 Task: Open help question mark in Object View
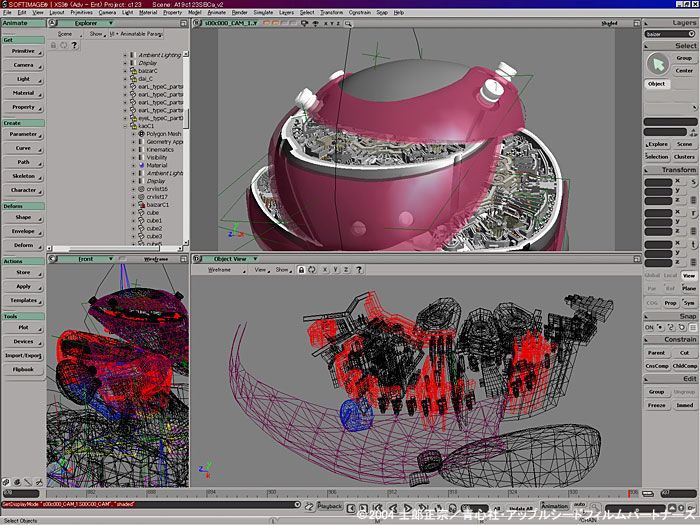coord(358,270)
